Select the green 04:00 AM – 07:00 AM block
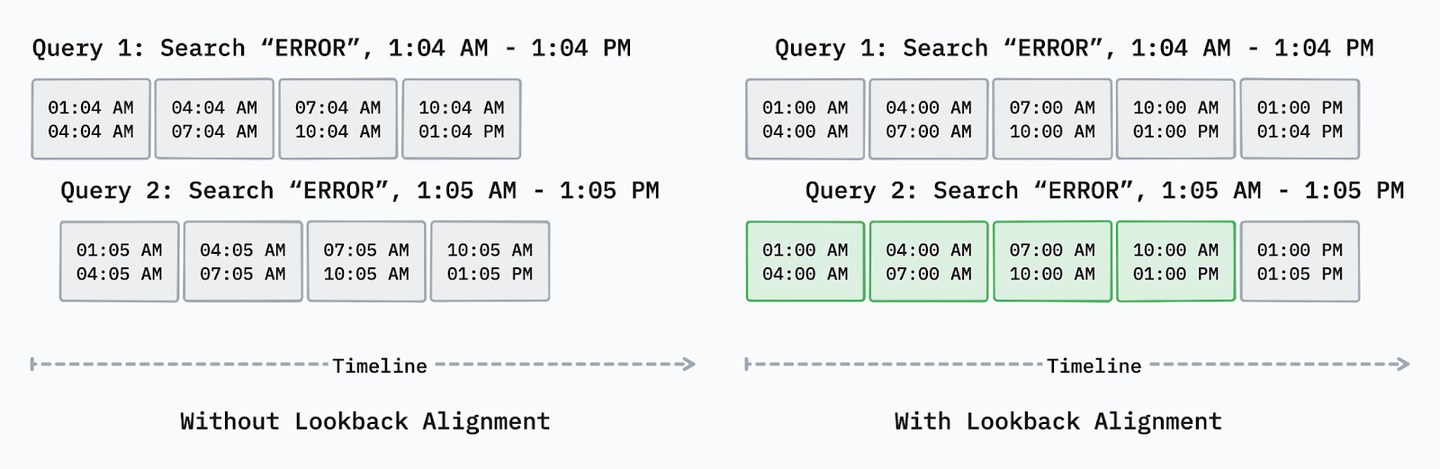This screenshot has height=469, width=1440. [928, 261]
